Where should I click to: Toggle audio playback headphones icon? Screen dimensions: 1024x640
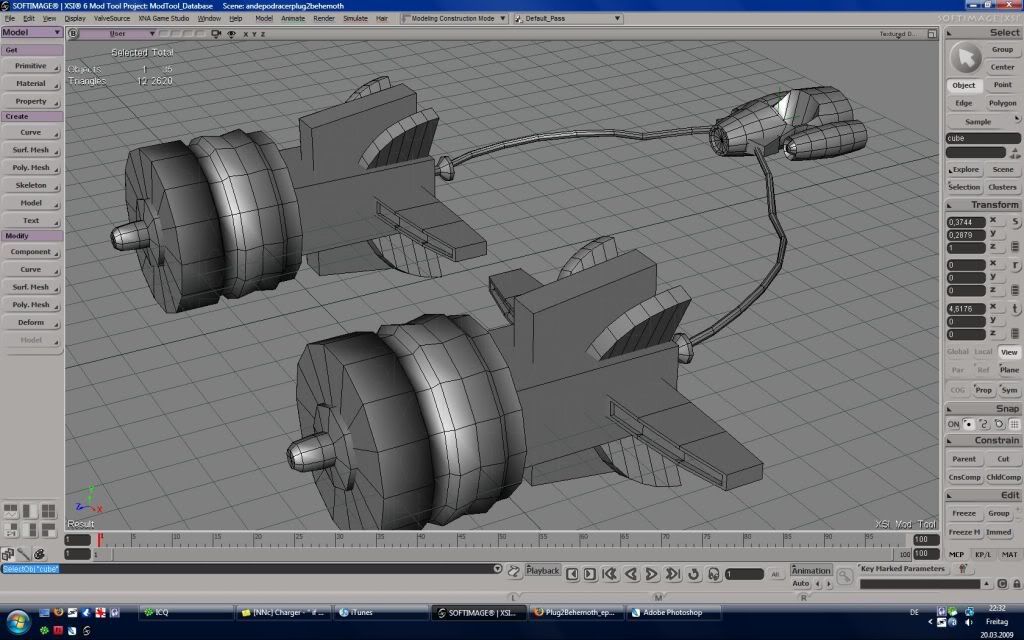click(713, 574)
